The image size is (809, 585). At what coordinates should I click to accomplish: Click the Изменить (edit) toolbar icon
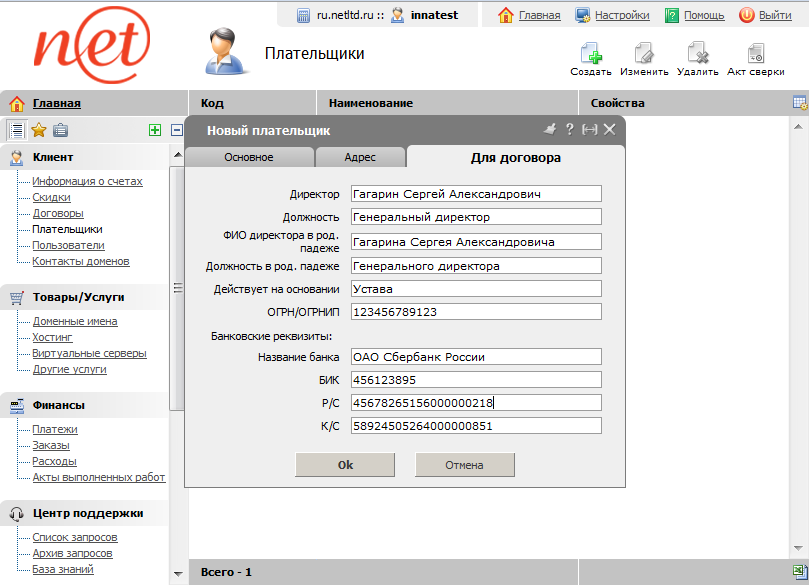point(644,54)
